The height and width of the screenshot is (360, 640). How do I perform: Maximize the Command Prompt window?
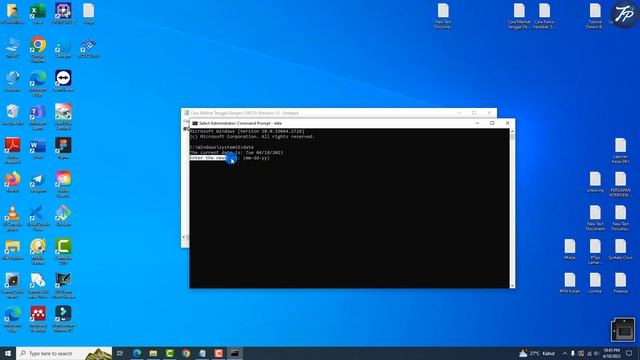tap(492, 123)
